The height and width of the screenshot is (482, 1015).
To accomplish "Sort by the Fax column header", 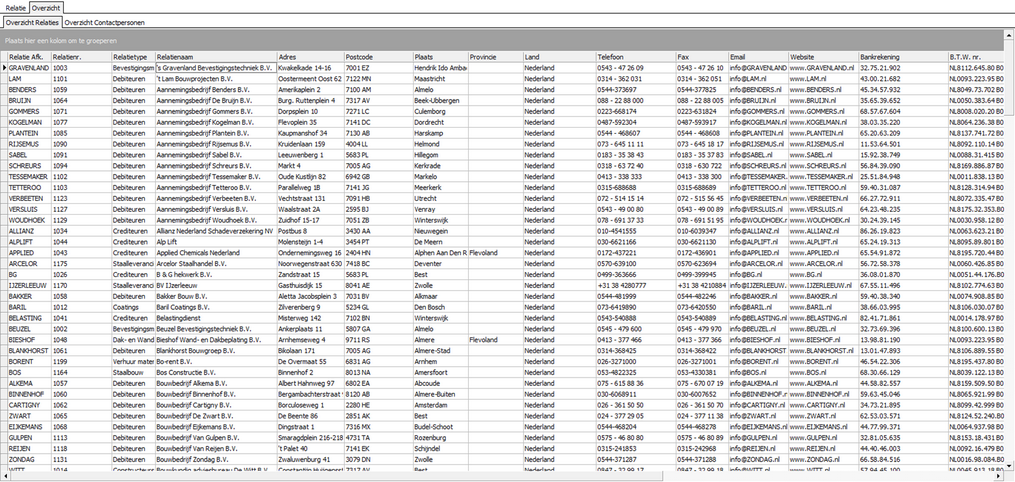I will pos(702,57).
